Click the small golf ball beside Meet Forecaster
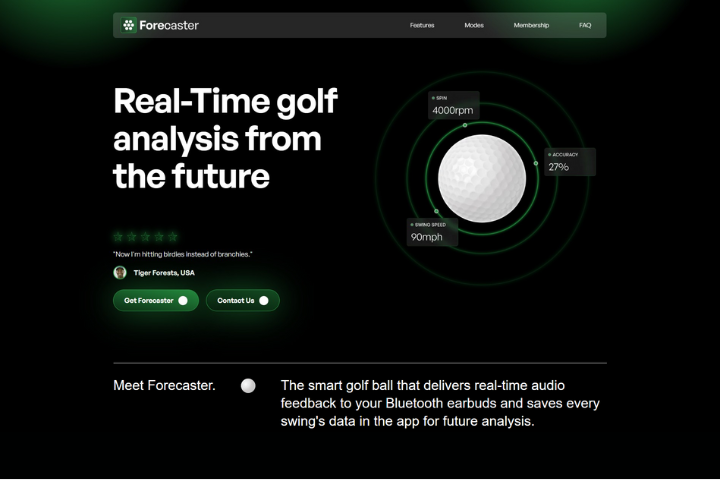This screenshot has height=480, width=720. [x=248, y=385]
